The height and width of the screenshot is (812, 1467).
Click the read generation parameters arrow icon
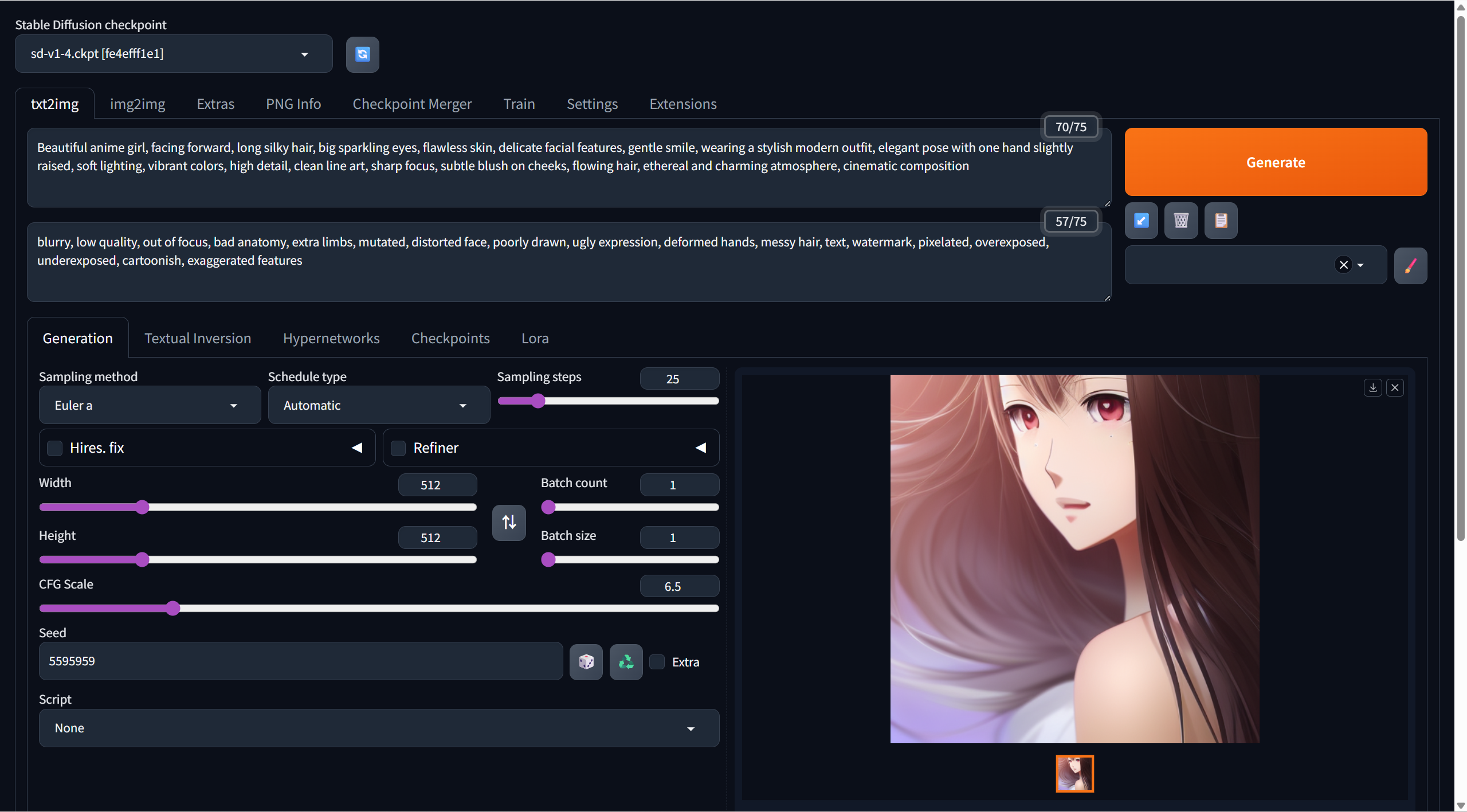pyautogui.click(x=1140, y=220)
